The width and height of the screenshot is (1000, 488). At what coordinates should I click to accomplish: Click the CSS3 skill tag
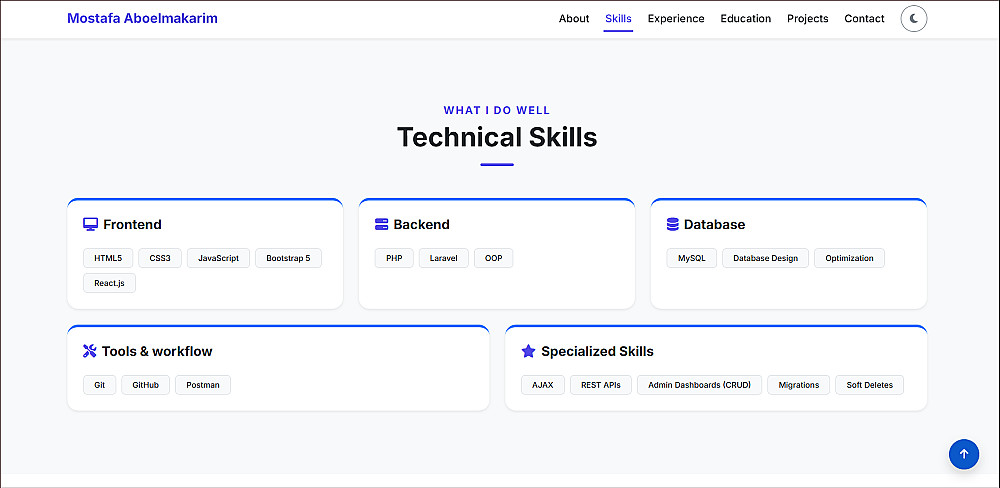point(160,258)
